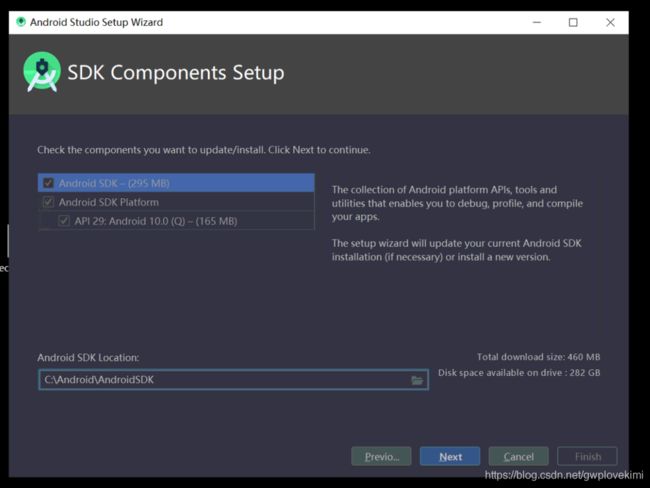Go back with the Previous button
650x488 pixels.
pos(381,456)
